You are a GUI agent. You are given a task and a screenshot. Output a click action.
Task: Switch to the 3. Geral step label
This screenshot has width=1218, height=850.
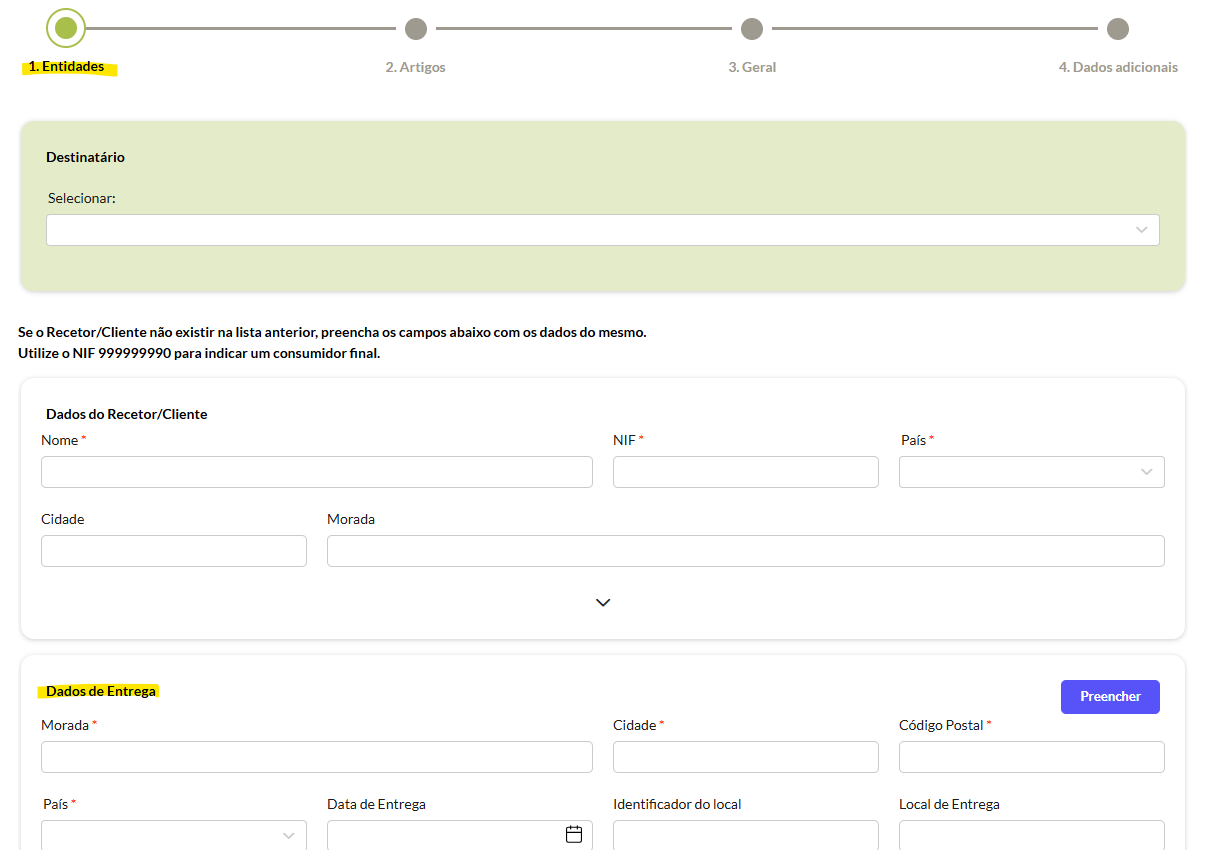[752, 67]
